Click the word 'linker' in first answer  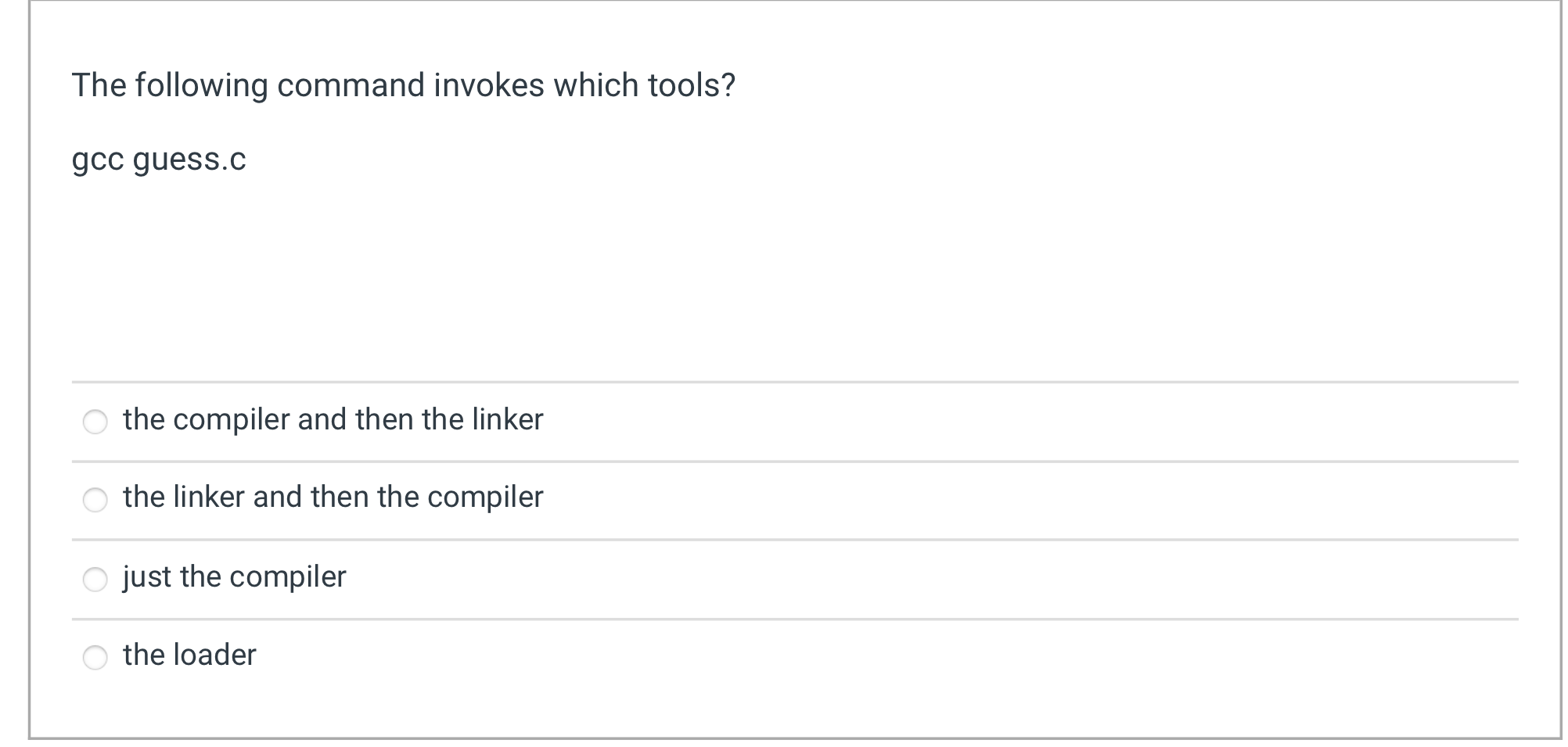point(508,419)
